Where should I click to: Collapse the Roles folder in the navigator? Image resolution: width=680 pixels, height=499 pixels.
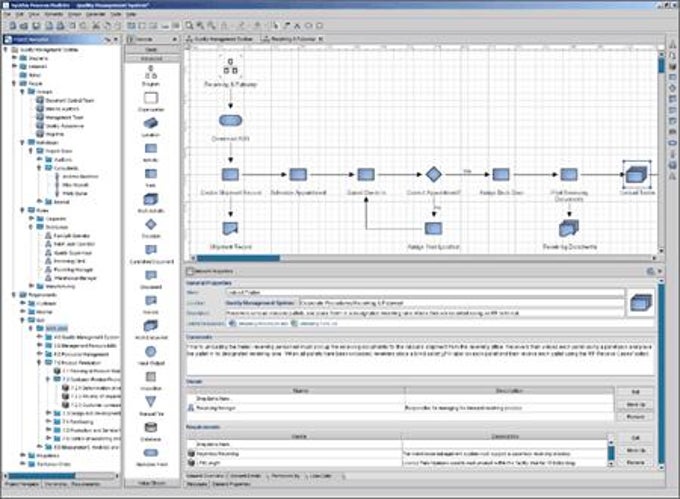pyautogui.click(x=23, y=210)
